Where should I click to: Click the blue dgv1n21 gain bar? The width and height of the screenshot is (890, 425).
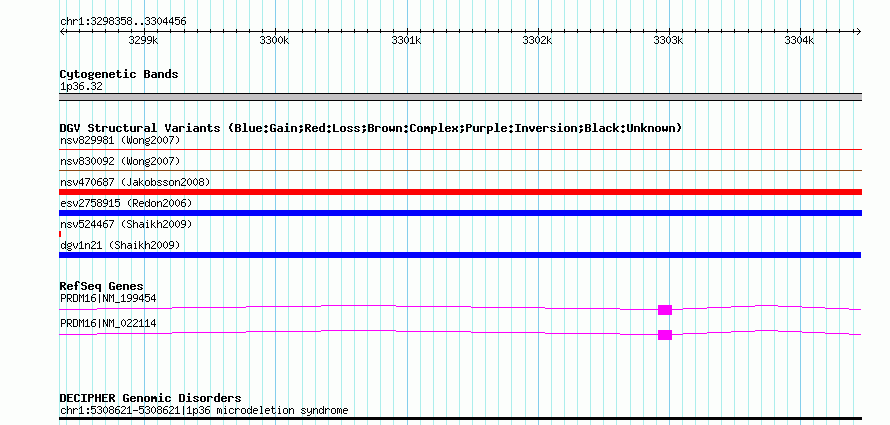tap(460, 255)
